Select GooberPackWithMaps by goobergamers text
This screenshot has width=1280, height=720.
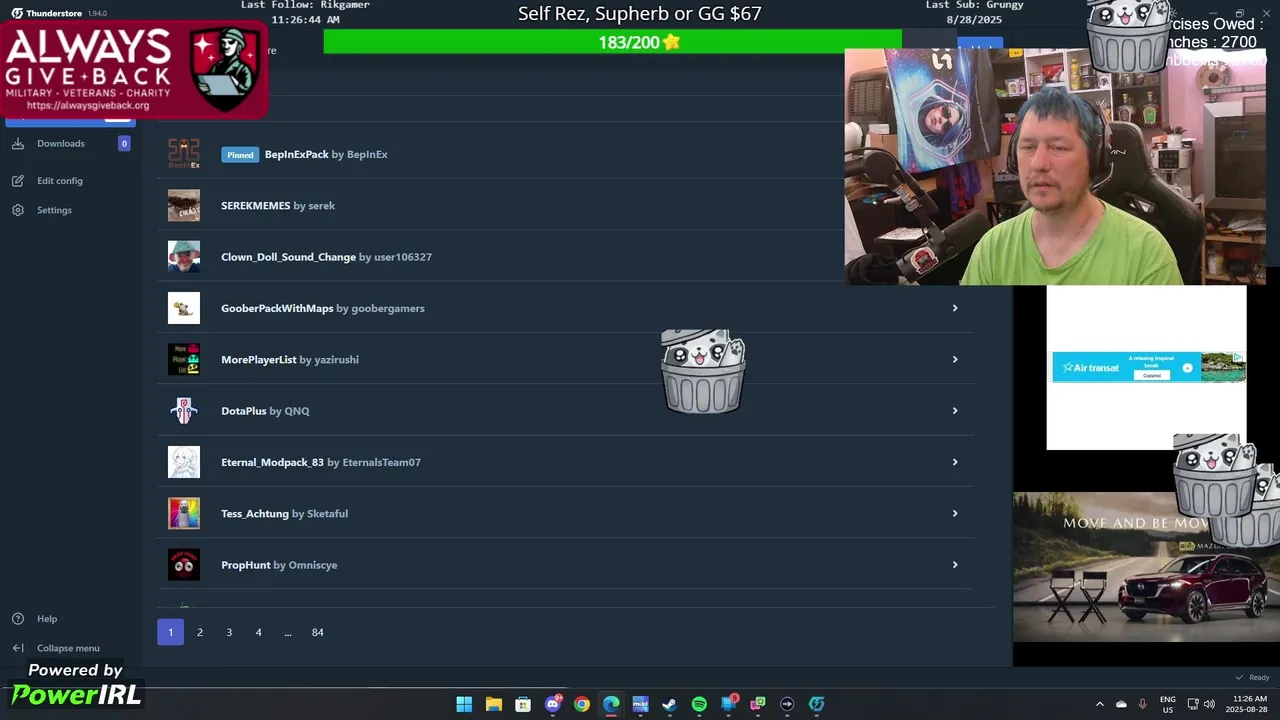pyautogui.click(x=323, y=308)
